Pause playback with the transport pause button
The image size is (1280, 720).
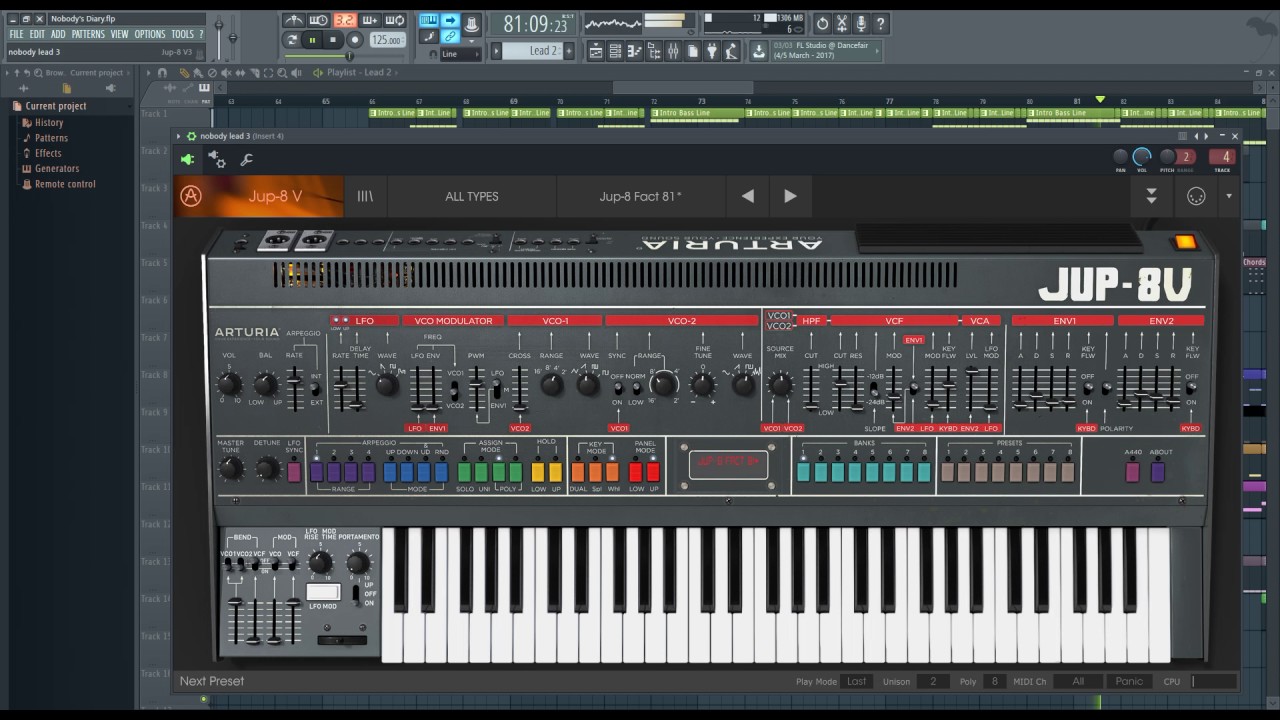pos(312,40)
